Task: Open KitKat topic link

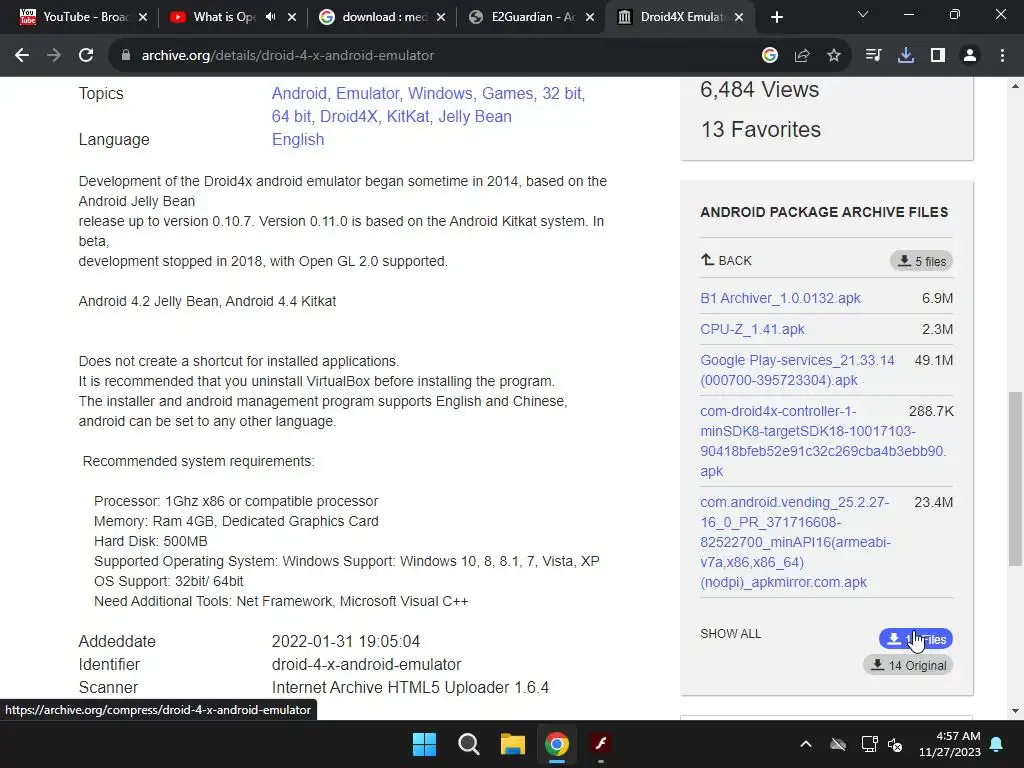Action: [408, 116]
